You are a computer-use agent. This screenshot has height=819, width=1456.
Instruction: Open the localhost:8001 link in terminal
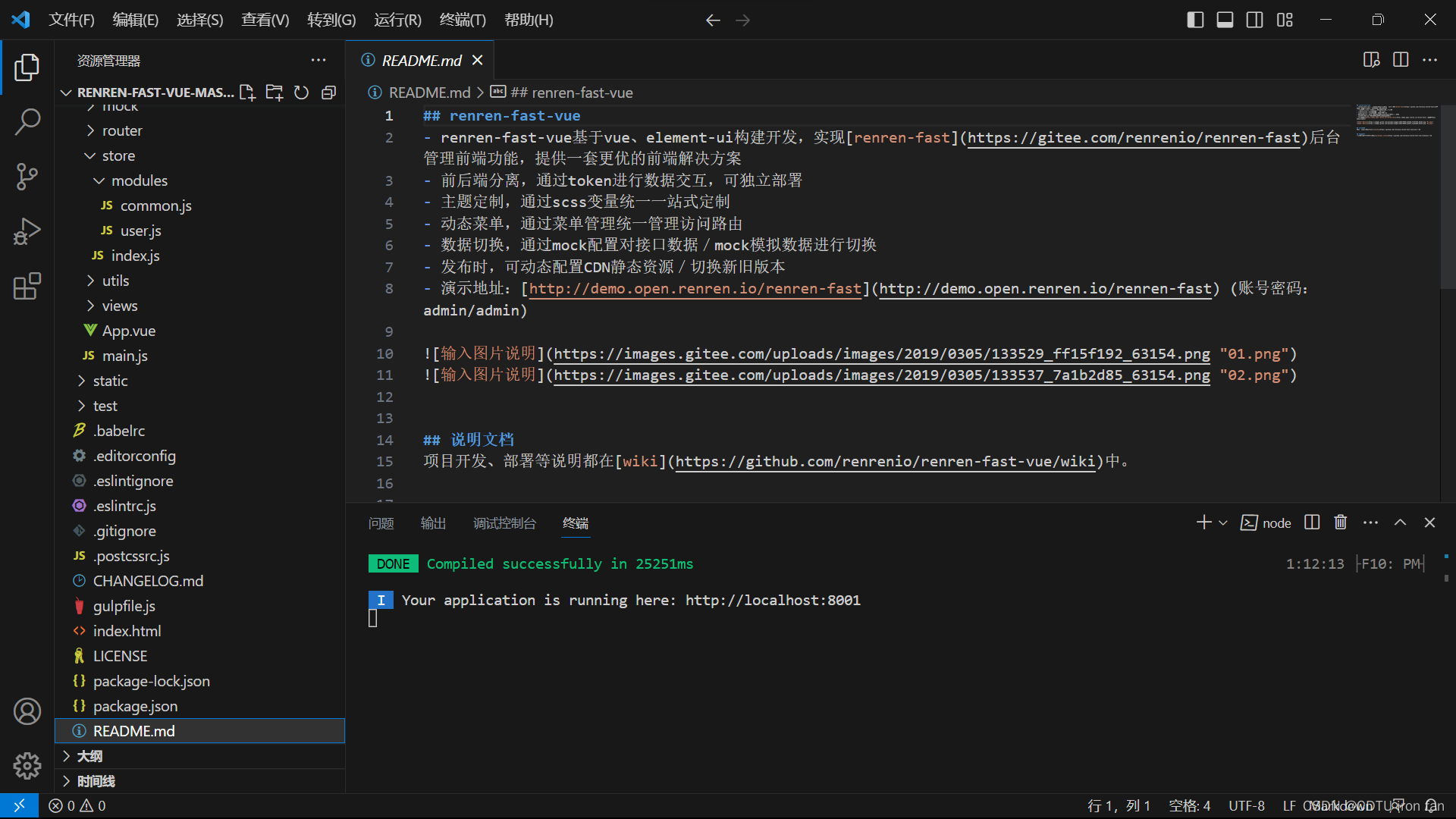point(773,600)
